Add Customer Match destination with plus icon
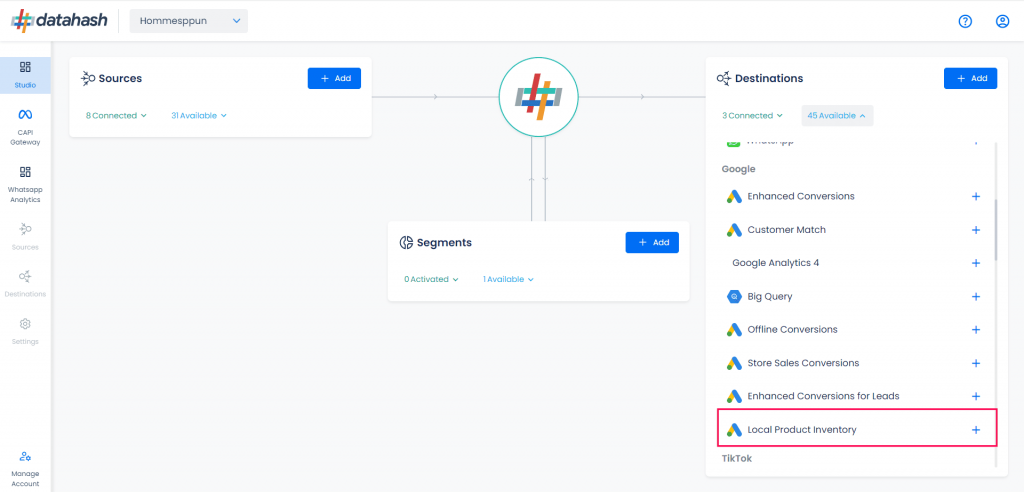The width and height of the screenshot is (1024, 492). click(x=976, y=230)
